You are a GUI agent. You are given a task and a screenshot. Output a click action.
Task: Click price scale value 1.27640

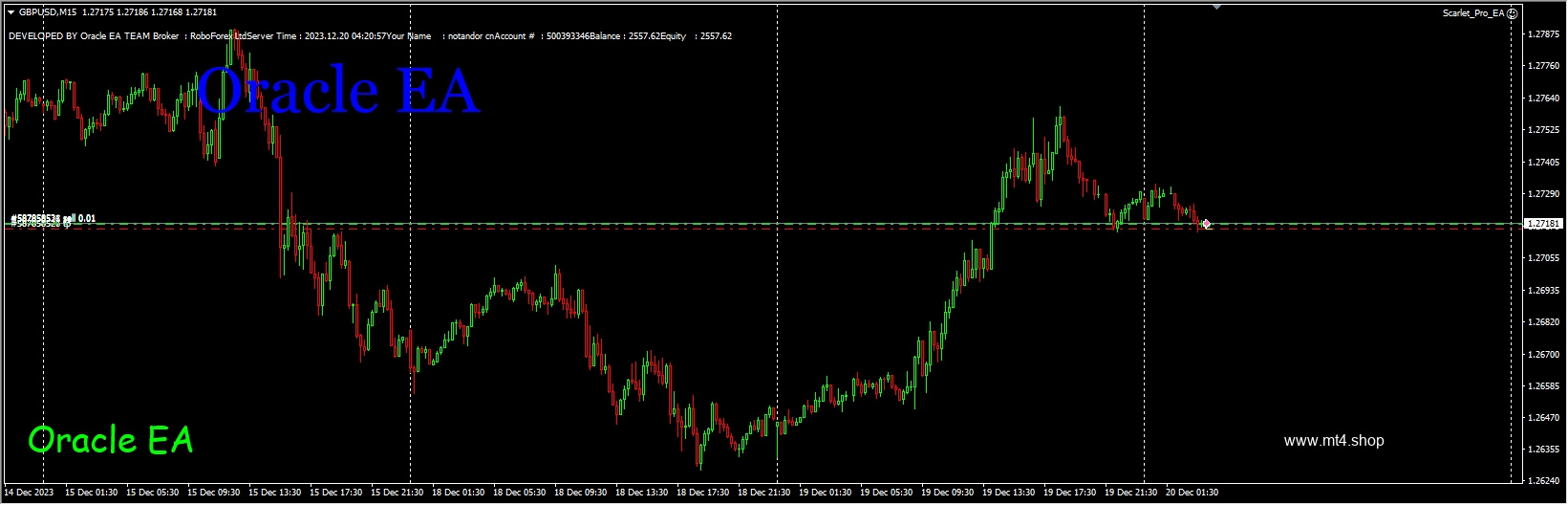tap(1544, 99)
